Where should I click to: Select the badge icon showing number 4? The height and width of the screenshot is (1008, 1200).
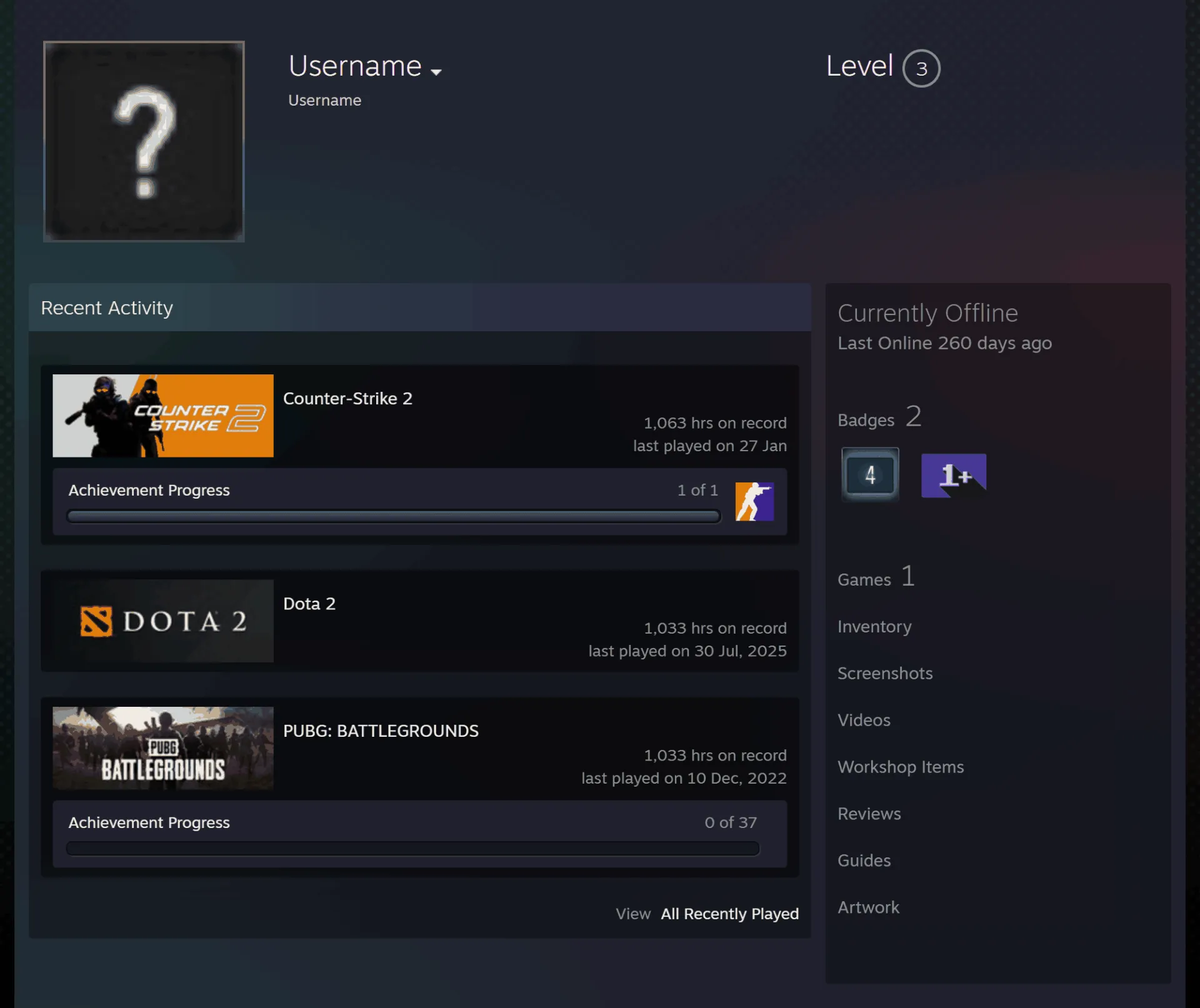(x=870, y=475)
